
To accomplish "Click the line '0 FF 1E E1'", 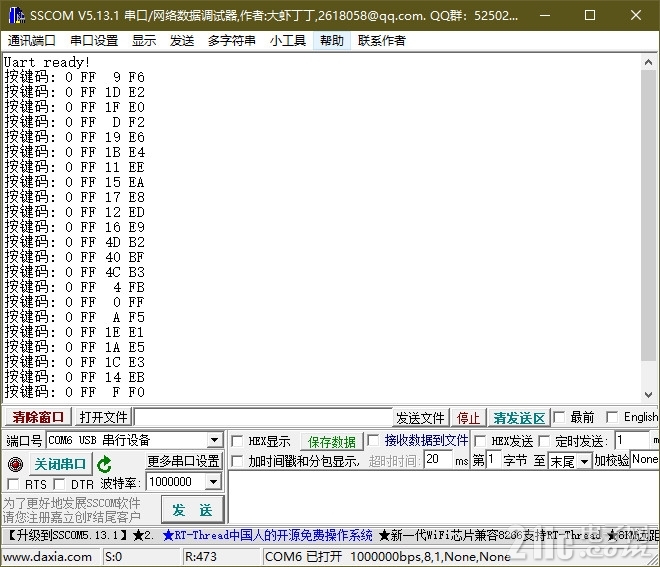I will click(75, 332).
